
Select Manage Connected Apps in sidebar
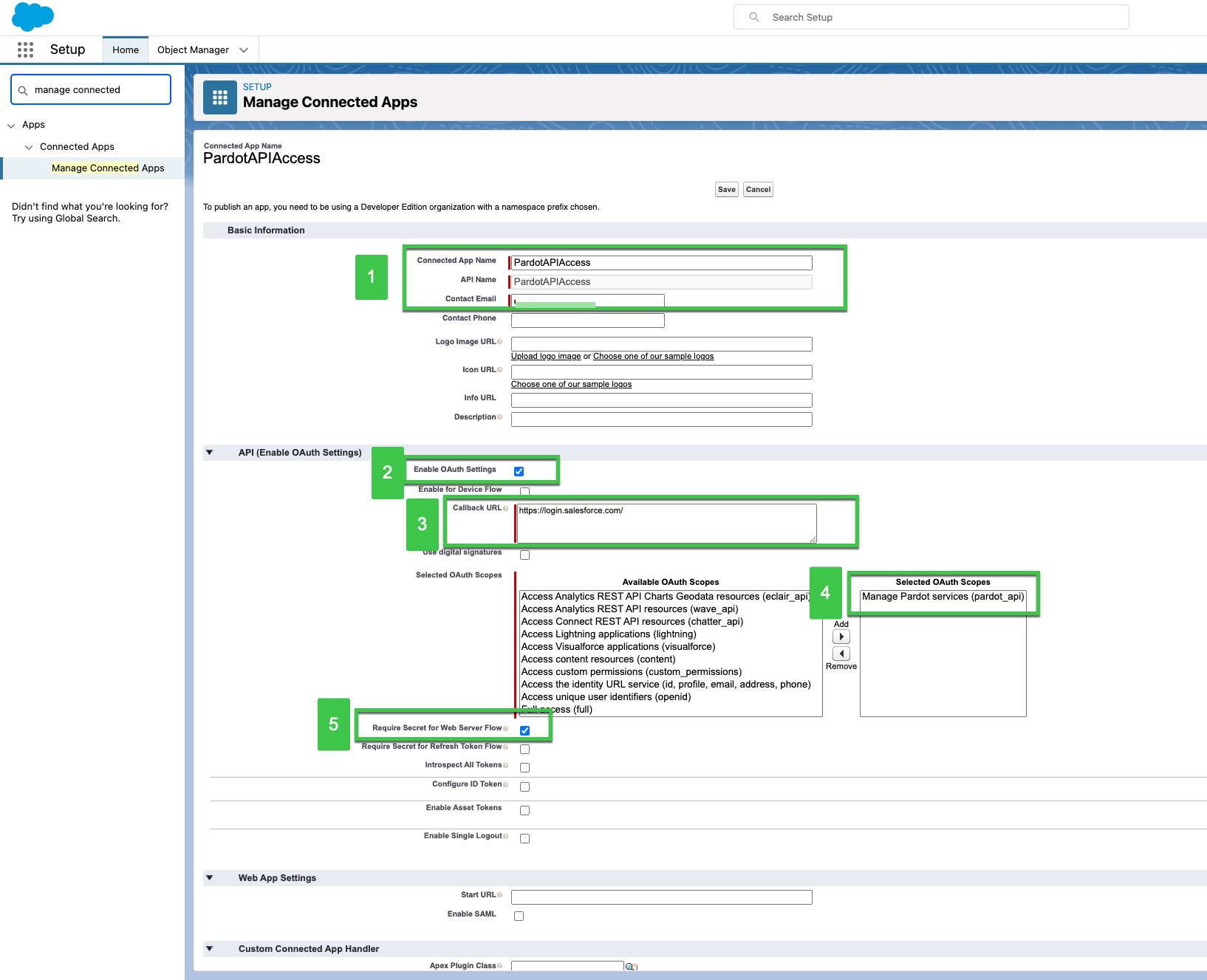click(x=107, y=168)
